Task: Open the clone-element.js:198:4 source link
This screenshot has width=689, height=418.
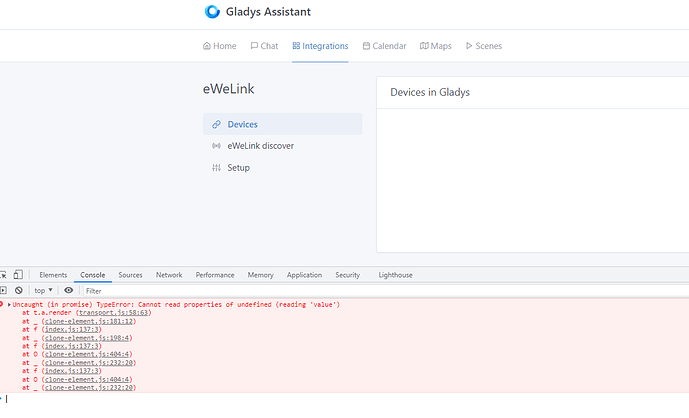Action: pyautogui.click(x=87, y=338)
